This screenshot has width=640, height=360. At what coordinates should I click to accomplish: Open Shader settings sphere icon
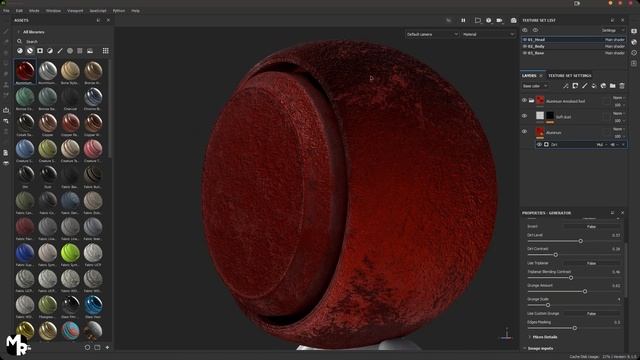[x=634, y=42]
